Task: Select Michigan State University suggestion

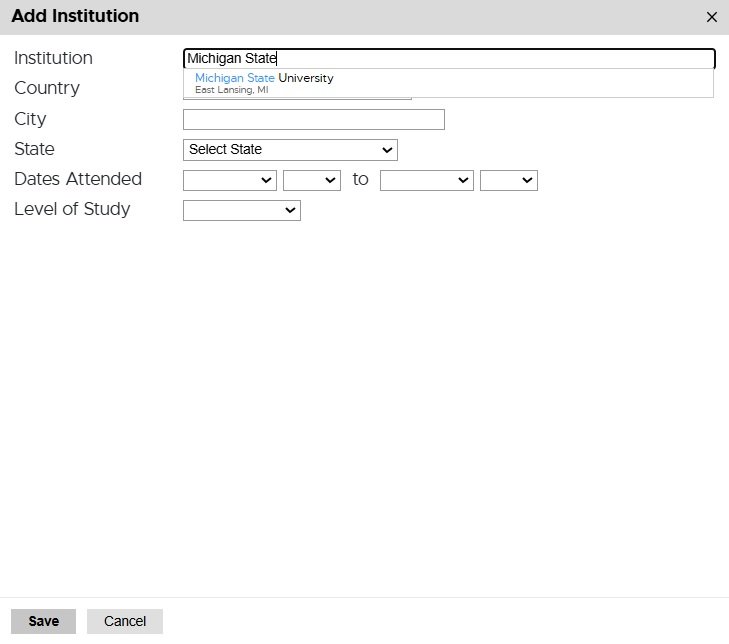Action: 448,83
